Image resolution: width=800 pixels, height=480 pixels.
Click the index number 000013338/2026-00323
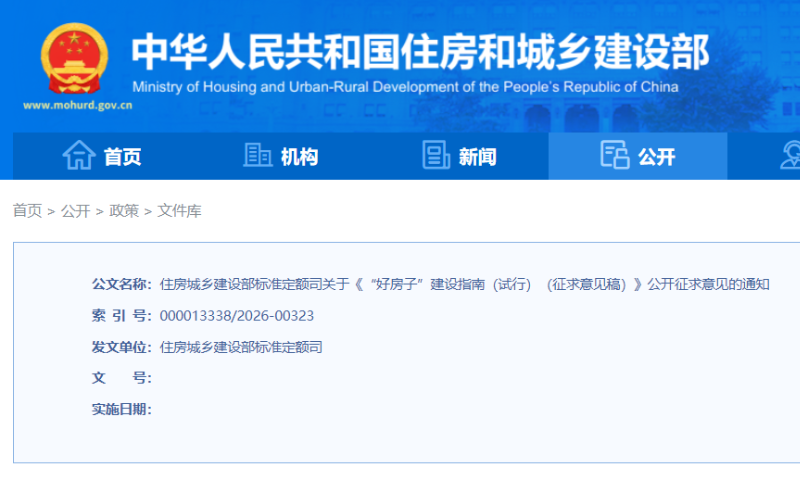[237, 316]
